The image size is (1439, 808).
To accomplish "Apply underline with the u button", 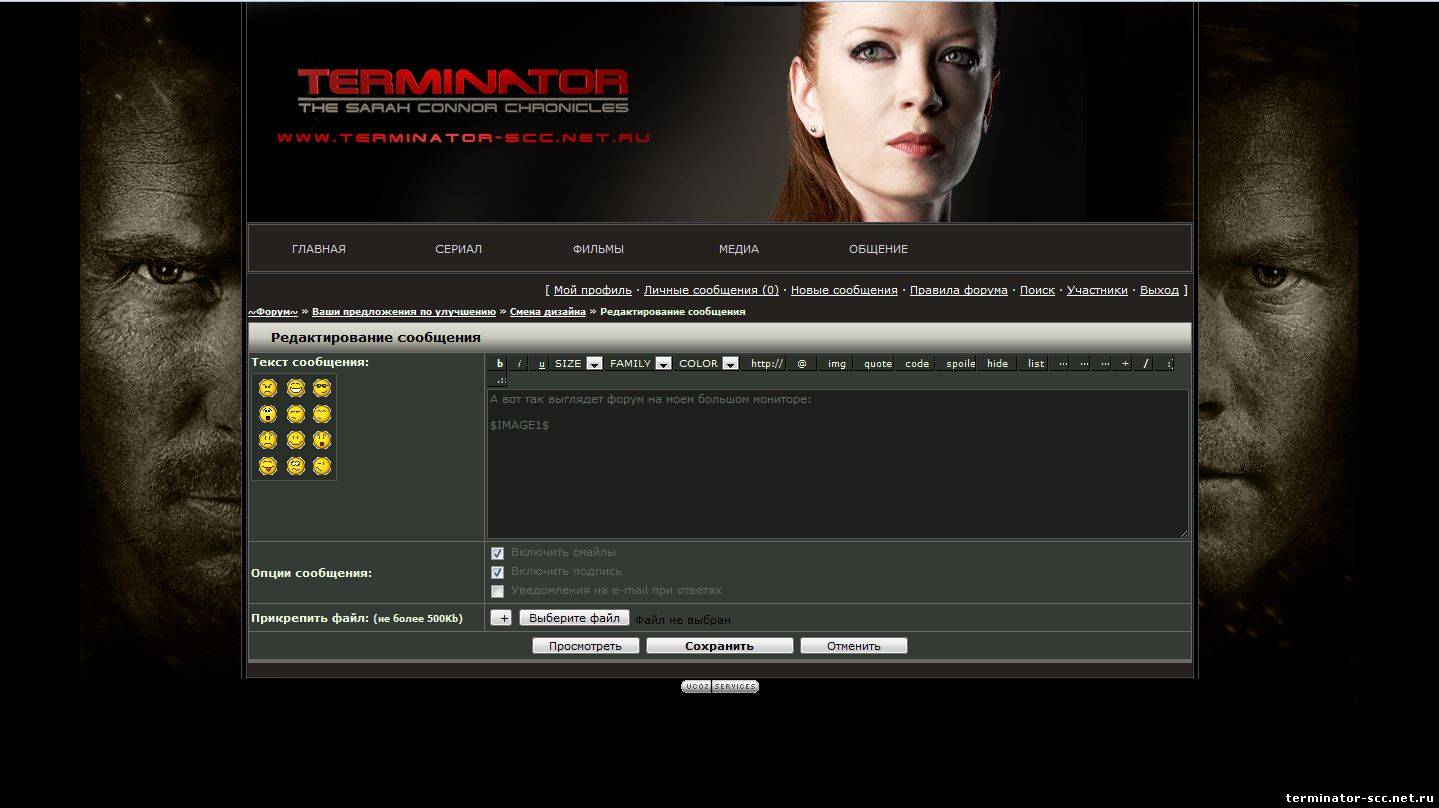I will point(541,363).
